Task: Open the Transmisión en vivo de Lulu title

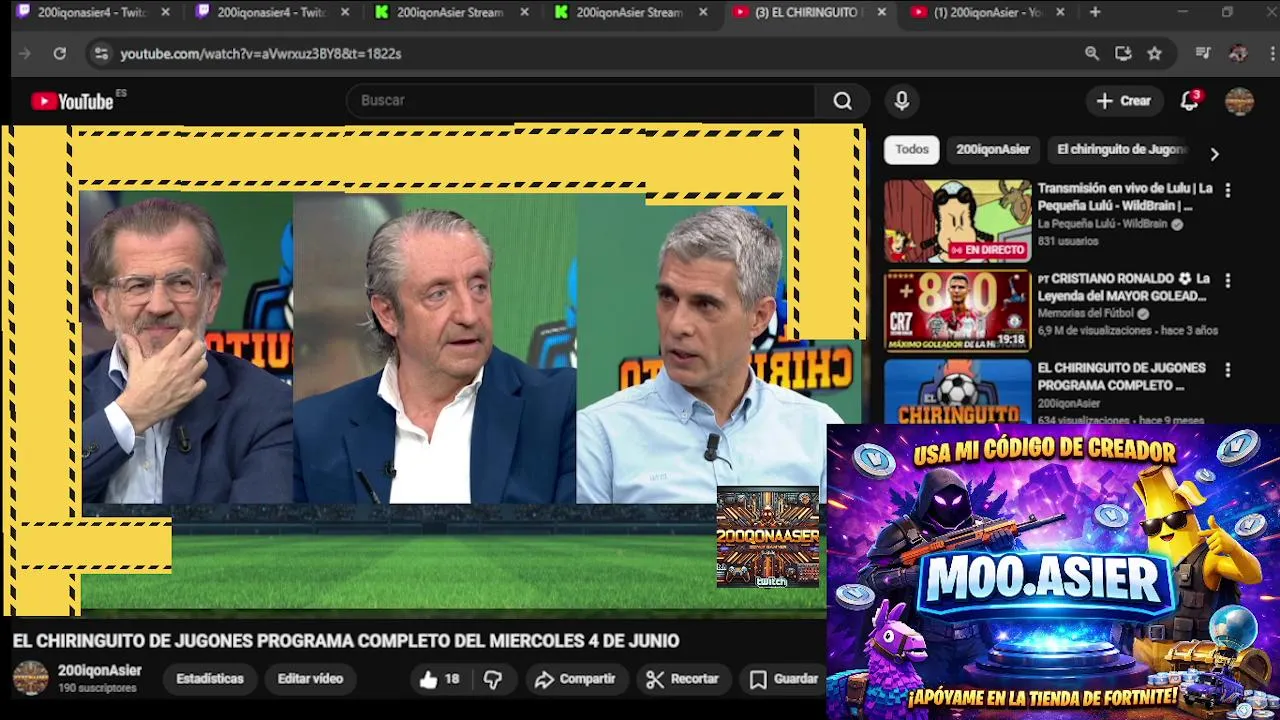Action: [1125, 197]
